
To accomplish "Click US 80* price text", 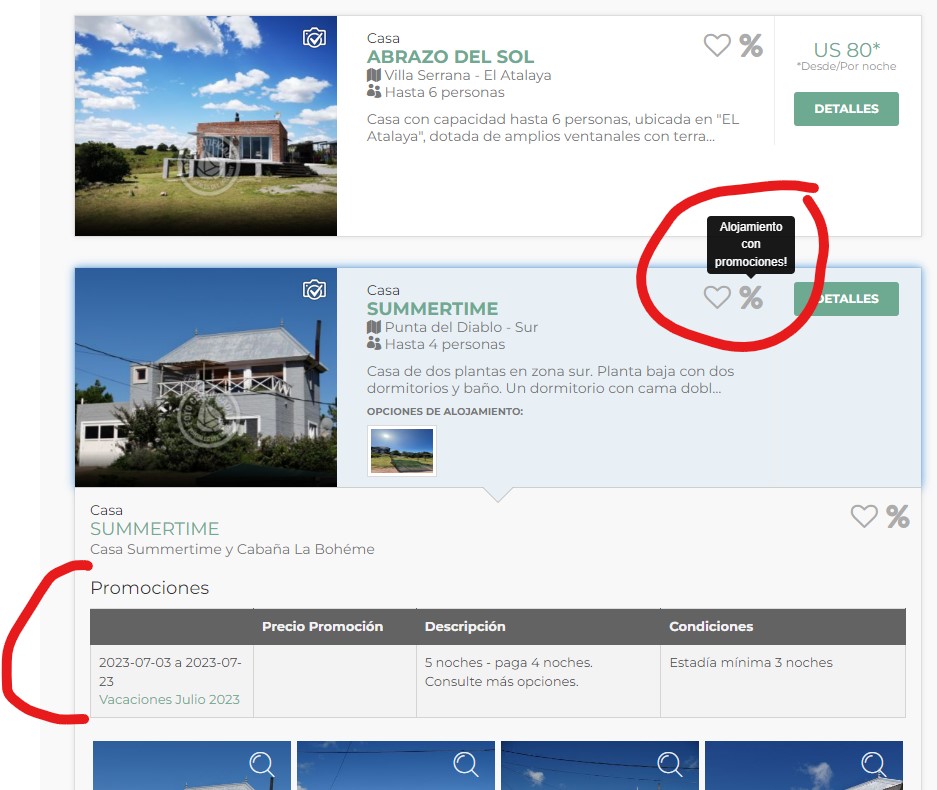I will pos(847,50).
